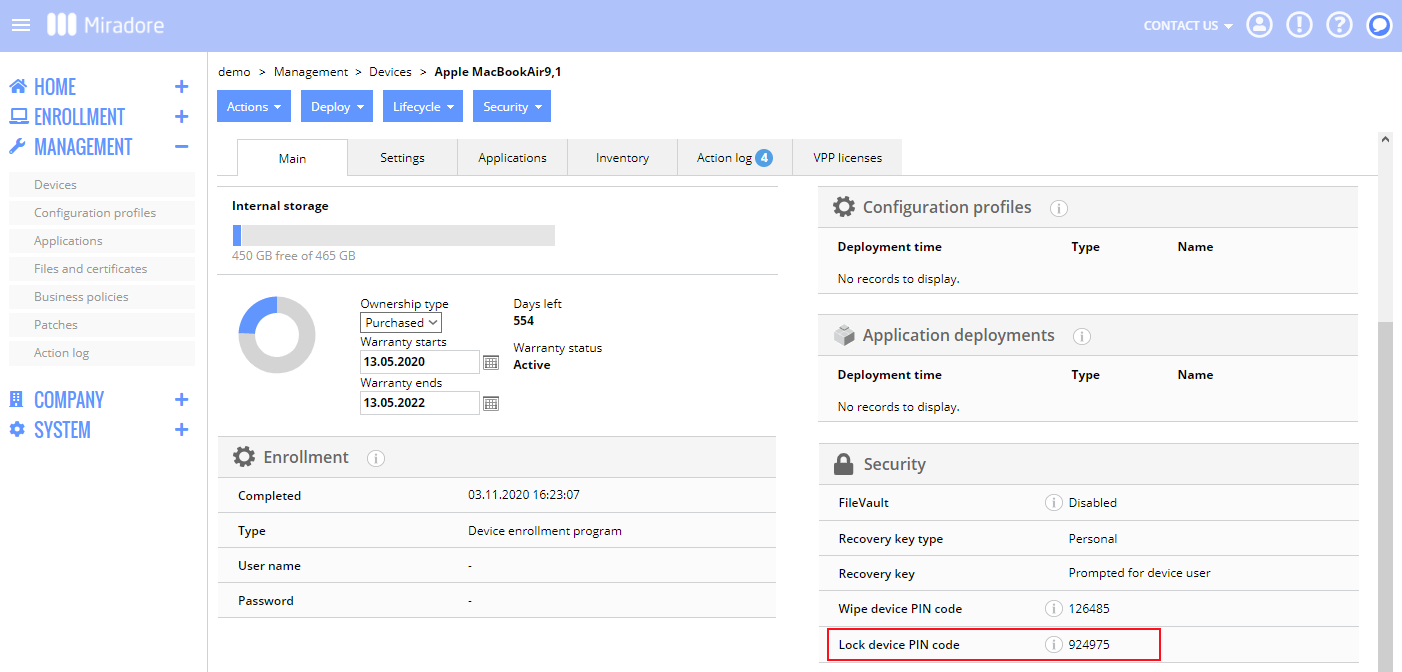Switch to the Settings tab

pos(402,158)
